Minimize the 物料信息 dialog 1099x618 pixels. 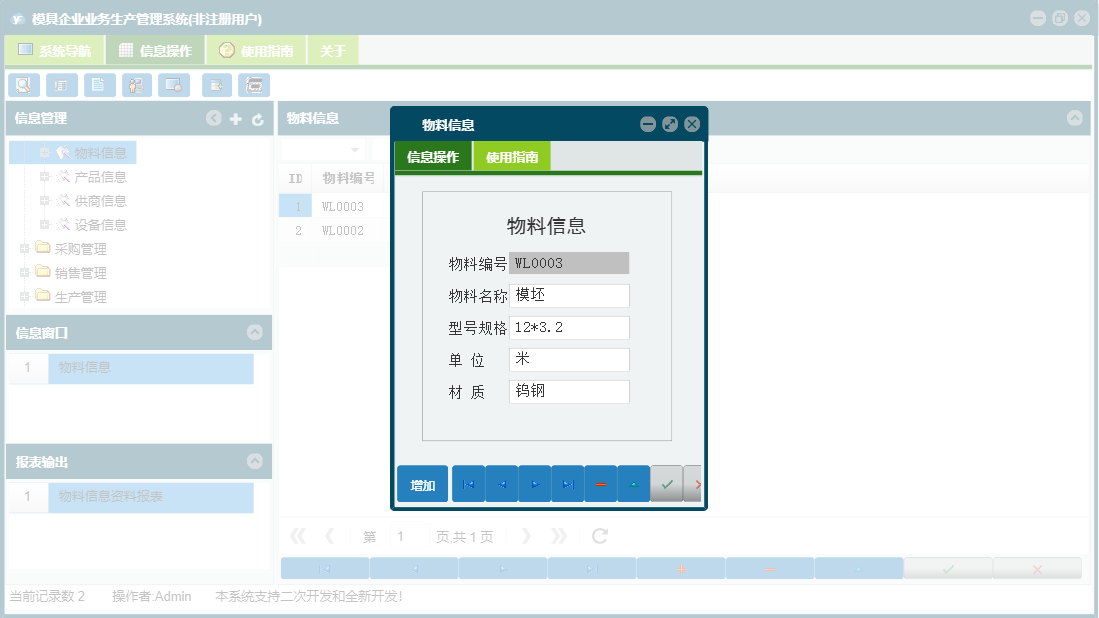(648, 124)
